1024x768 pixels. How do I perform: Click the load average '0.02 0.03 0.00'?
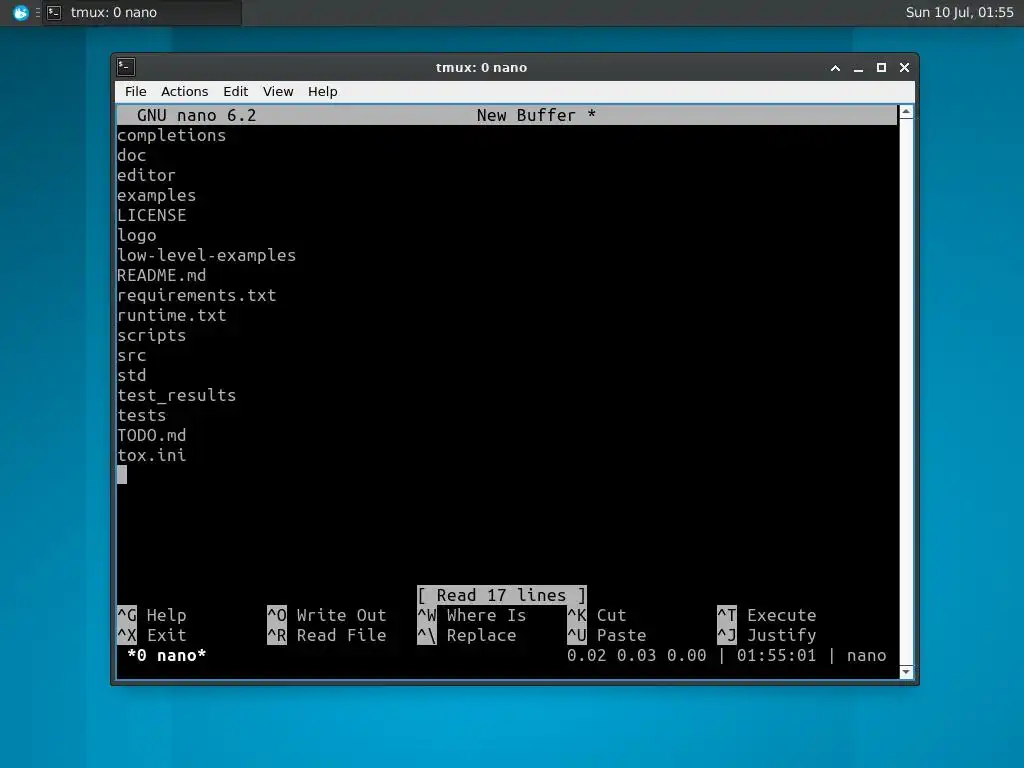coord(637,656)
